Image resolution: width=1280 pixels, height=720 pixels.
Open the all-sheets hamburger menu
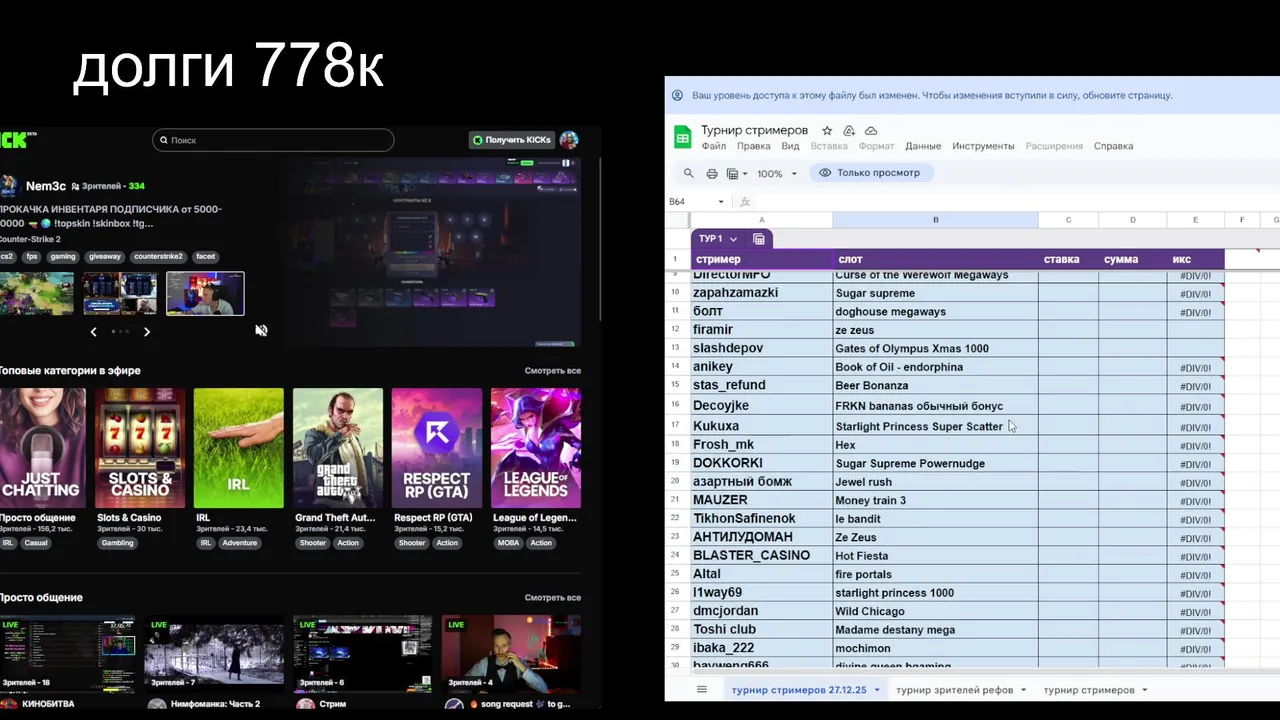coord(702,690)
